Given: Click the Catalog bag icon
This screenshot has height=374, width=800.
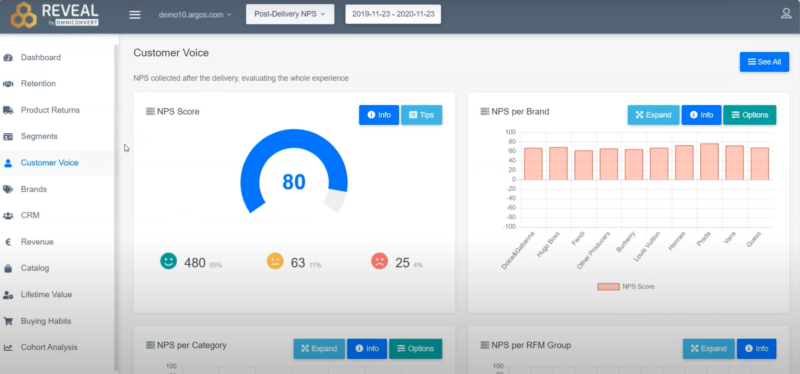Looking at the screenshot, I should 8,268.
